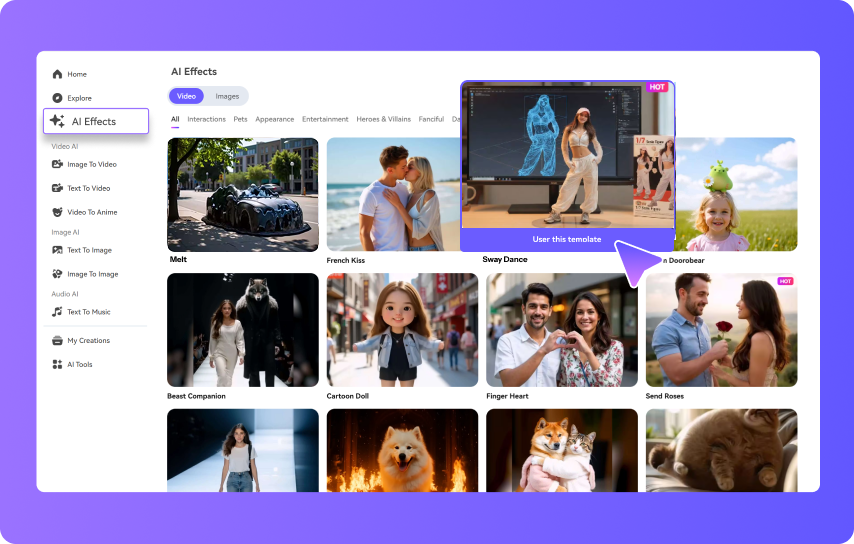Image resolution: width=854 pixels, height=544 pixels.
Task: Click the Finger Heart title text
Action: (x=507, y=396)
